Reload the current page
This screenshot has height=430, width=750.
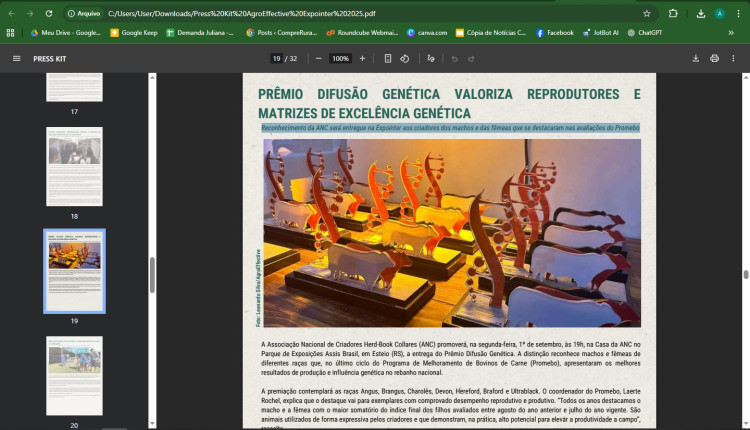tap(49, 14)
